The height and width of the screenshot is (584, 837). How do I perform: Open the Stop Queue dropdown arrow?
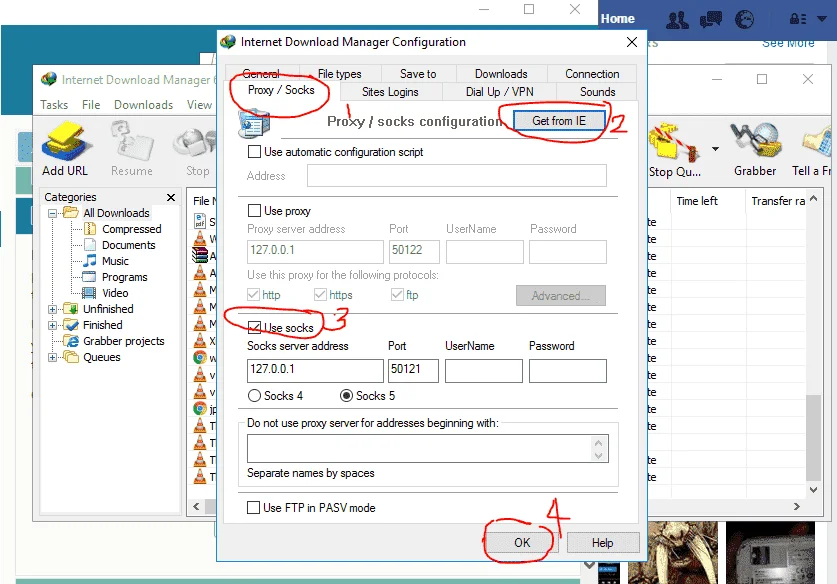click(x=715, y=149)
